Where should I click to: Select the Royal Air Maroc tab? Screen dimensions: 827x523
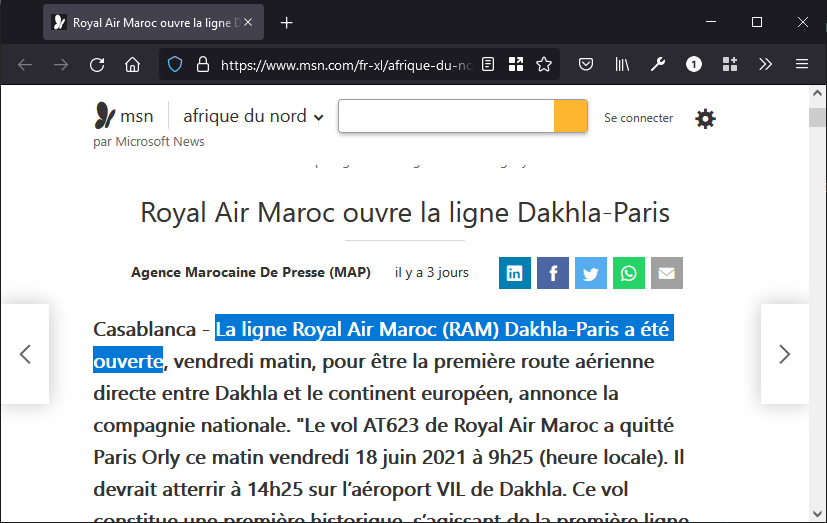(153, 23)
